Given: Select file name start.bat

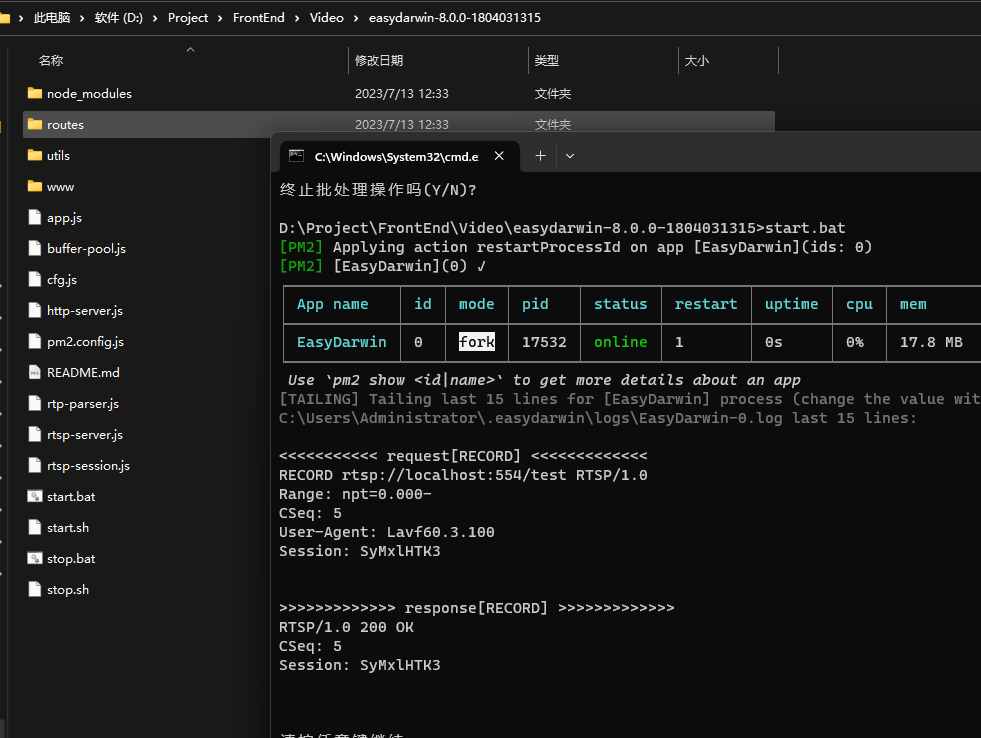Looking at the screenshot, I should pyautogui.click(x=71, y=497).
